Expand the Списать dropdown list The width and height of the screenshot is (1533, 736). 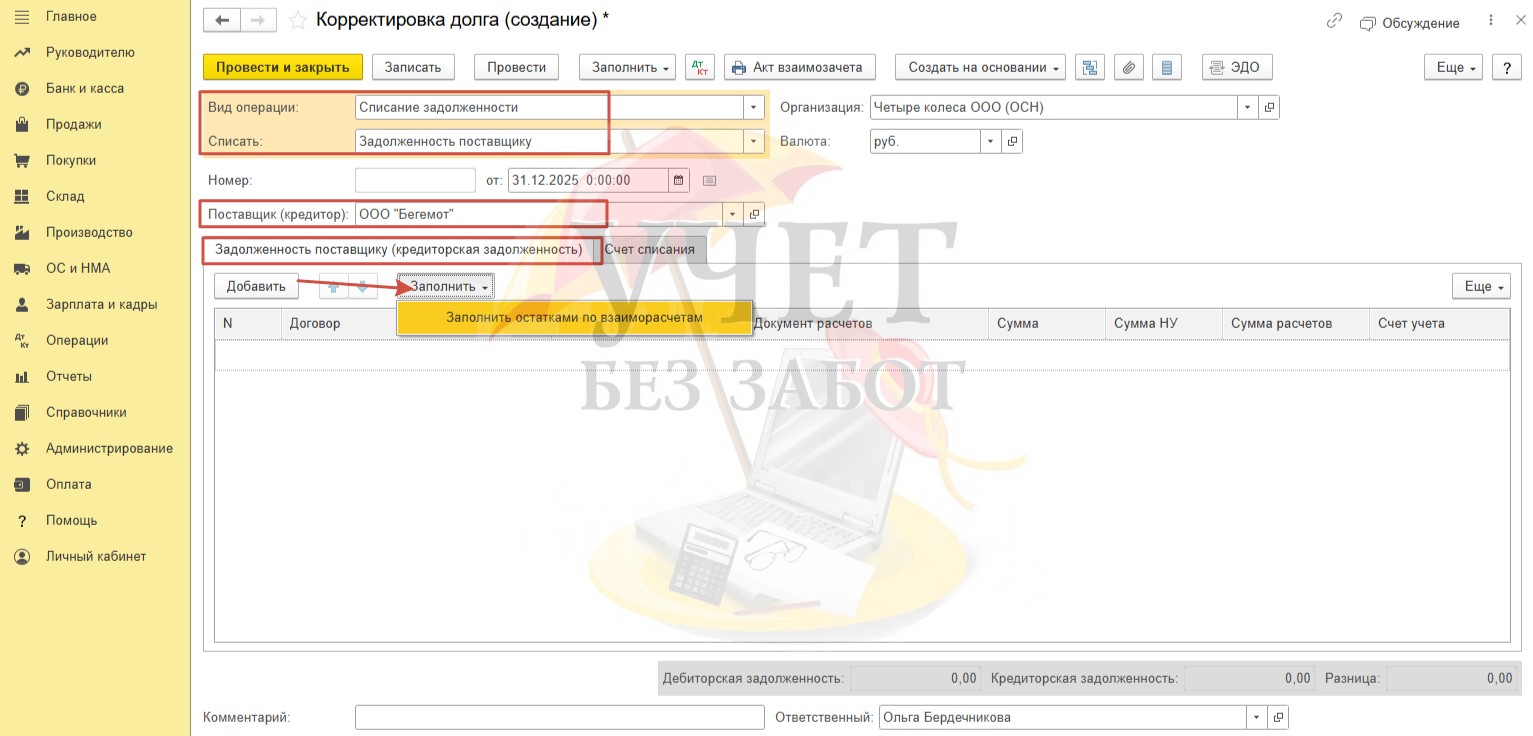tap(753, 142)
